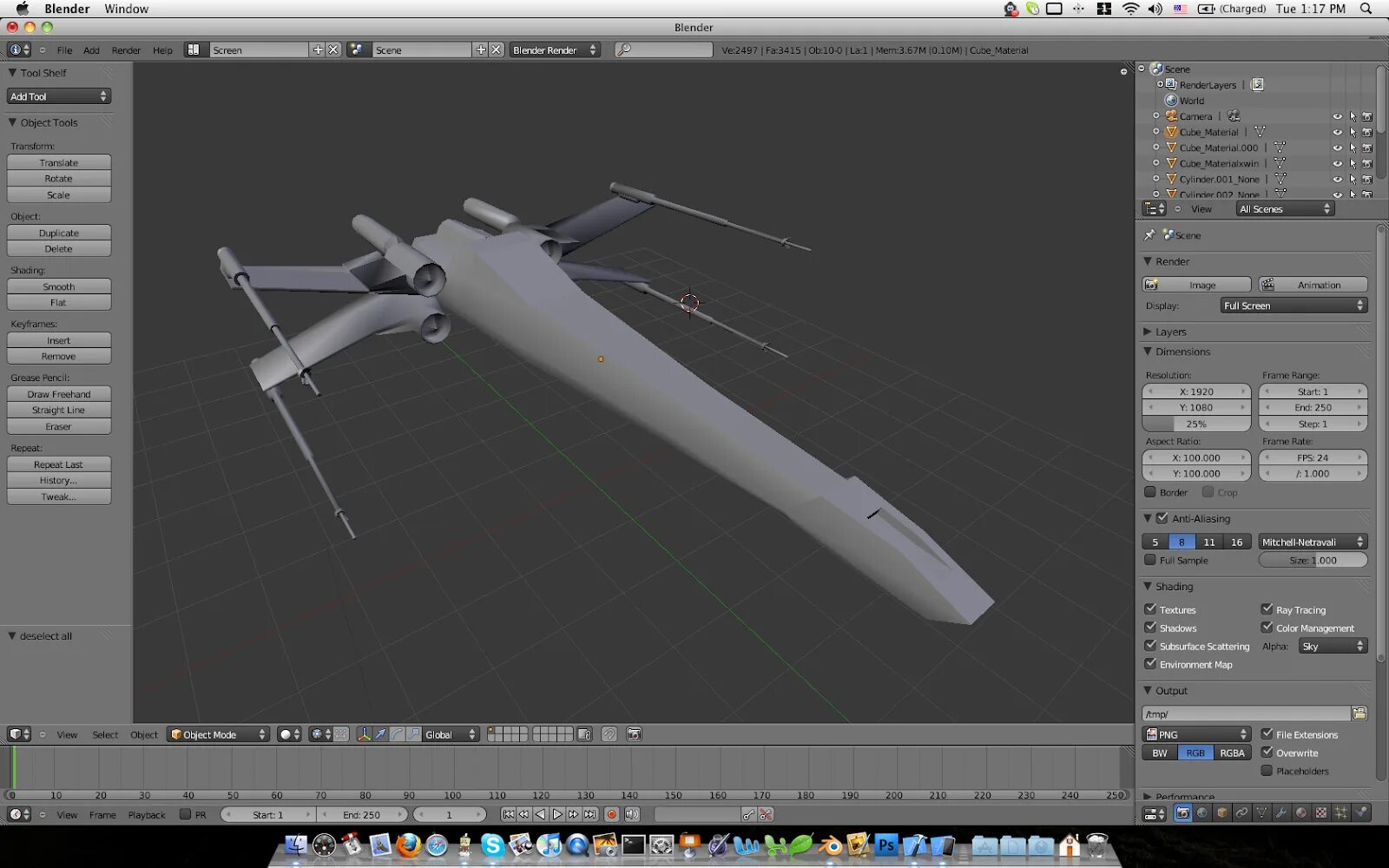
Task: Open the Material properties tab (sphere icon)
Action: point(1301,813)
